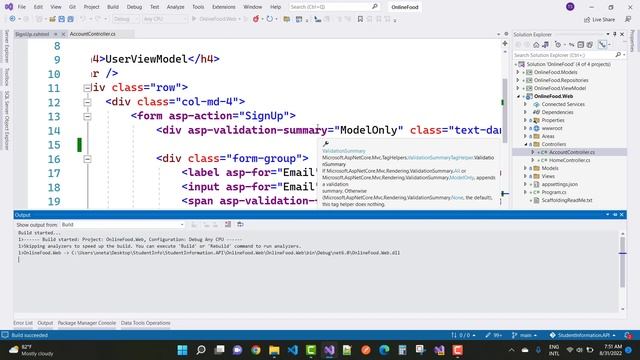
Task: Click the restart/refresh arrow icon in toolbar
Action: [x=269, y=19]
